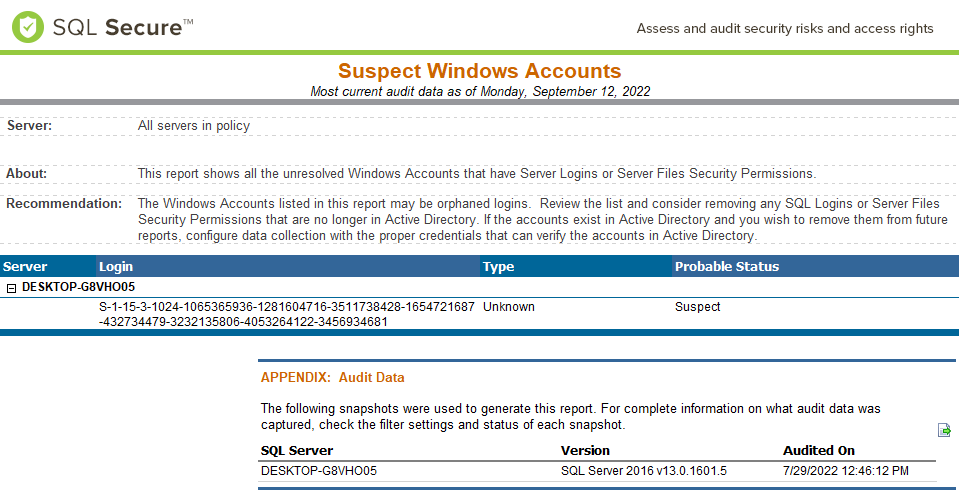
Task: Click the Audited On column header
Action: [x=818, y=451]
